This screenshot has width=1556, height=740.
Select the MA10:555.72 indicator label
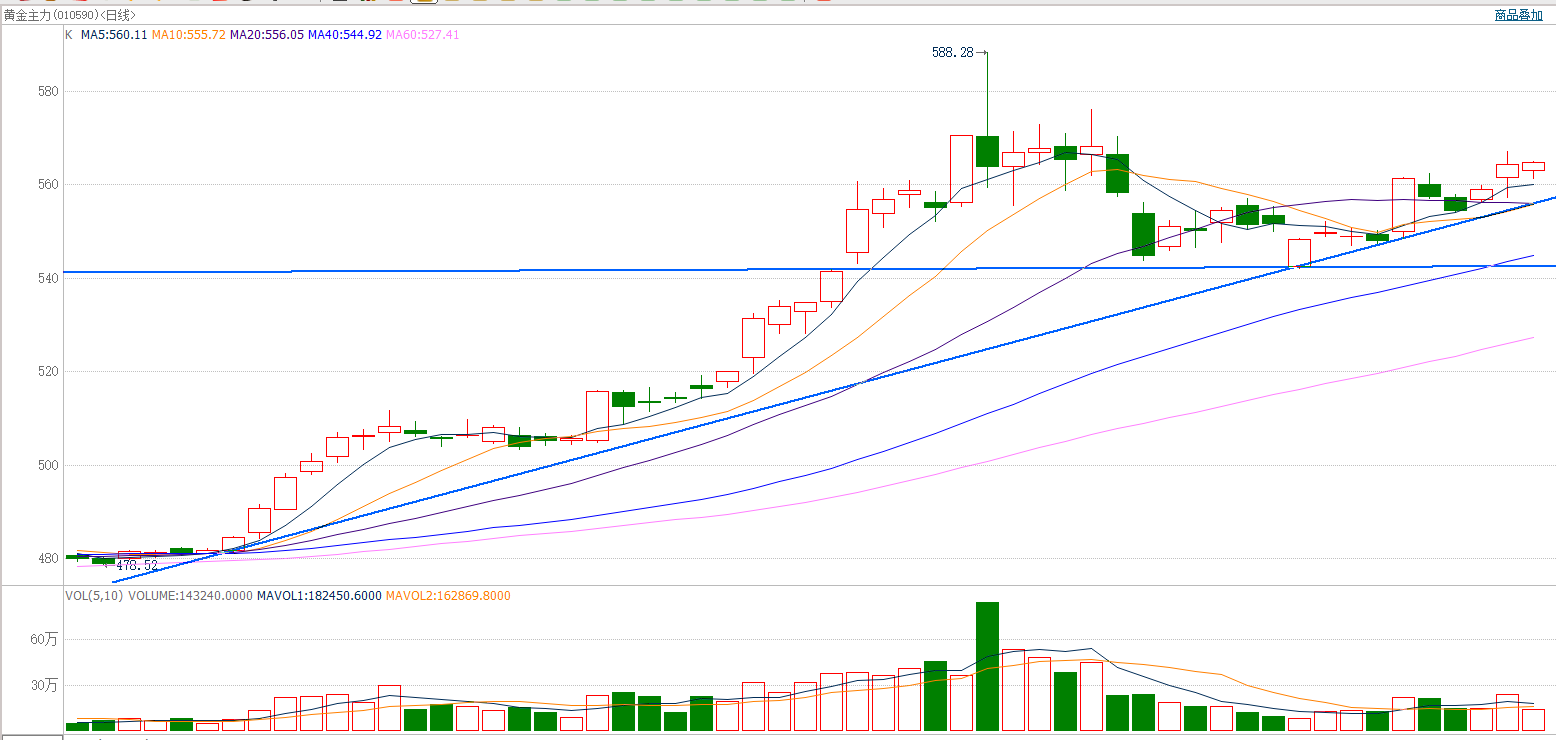click(x=188, y=35)
